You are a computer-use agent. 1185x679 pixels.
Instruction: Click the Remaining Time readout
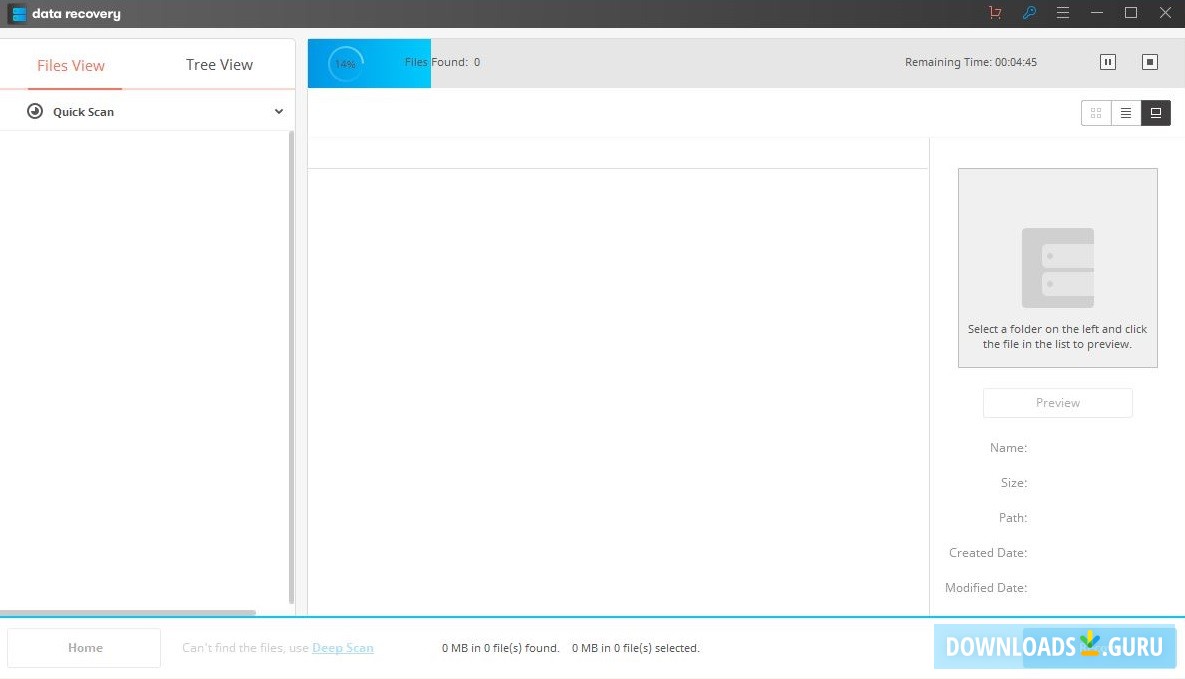point(970,62)
